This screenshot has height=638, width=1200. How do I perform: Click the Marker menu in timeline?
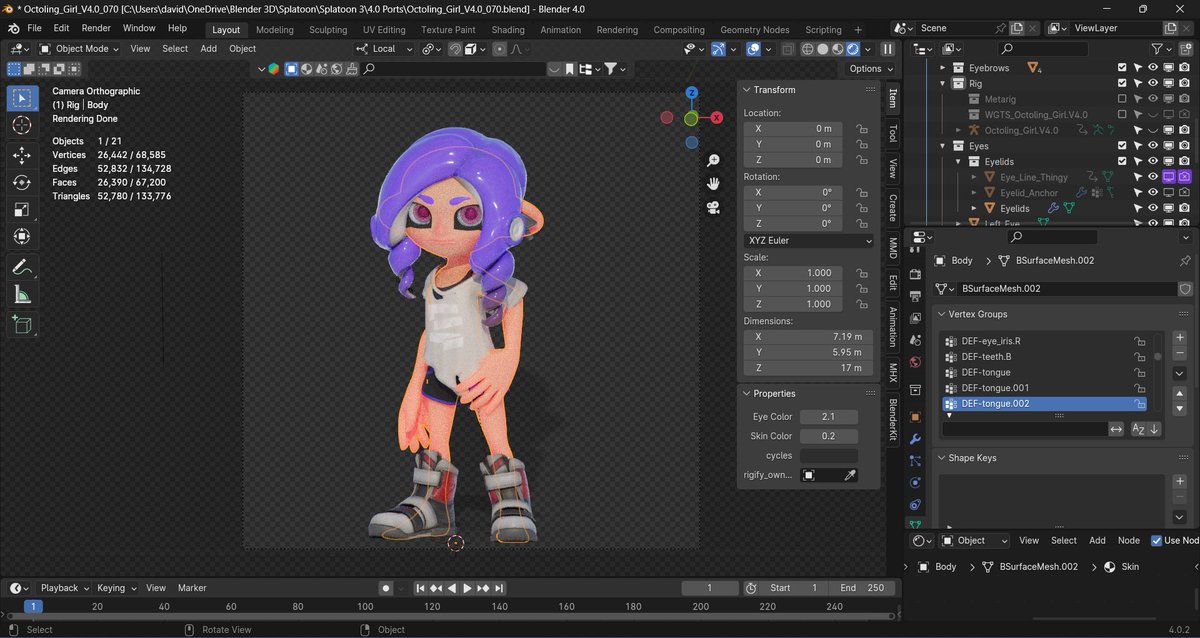[x=192, y=588]
